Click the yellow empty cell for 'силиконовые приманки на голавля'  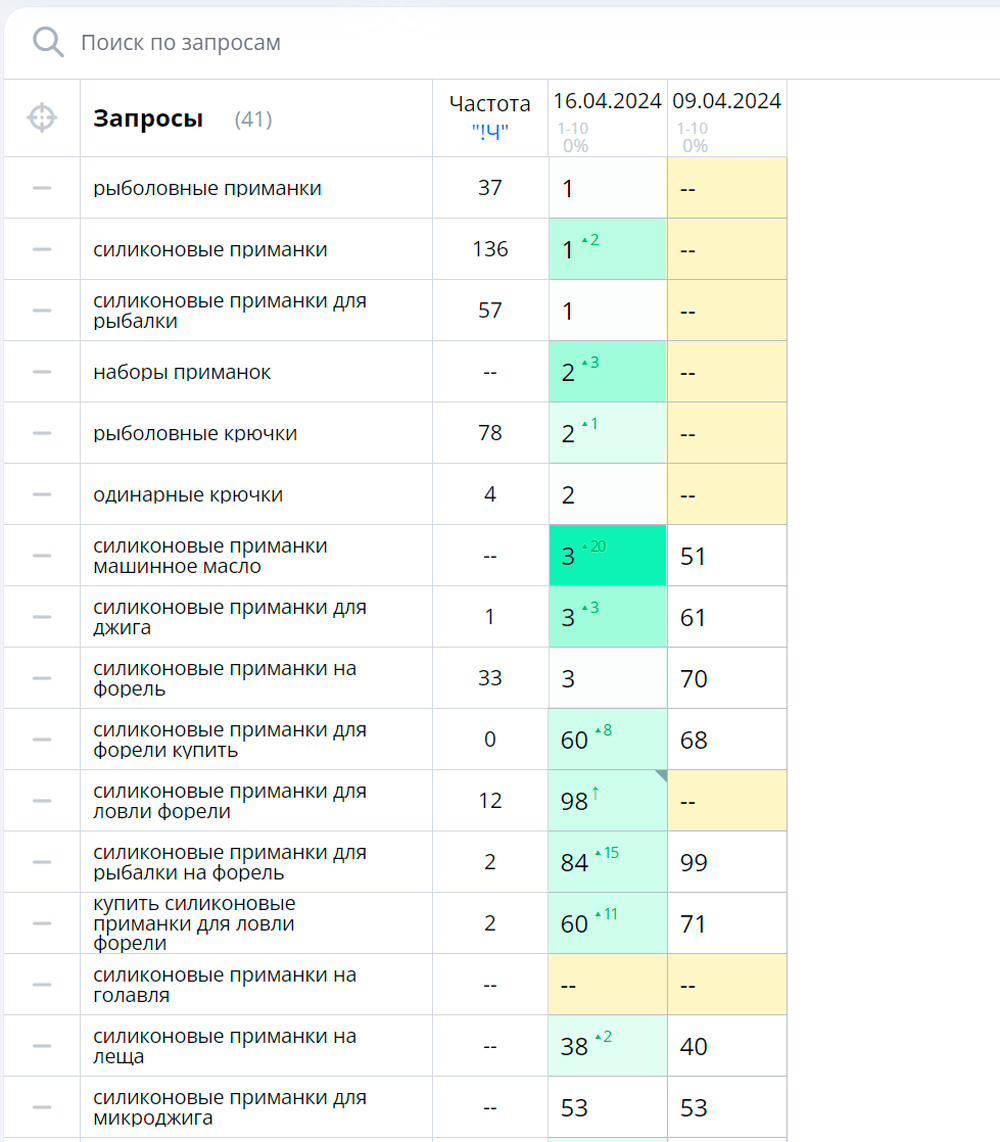pyautogui.click(x=607, y=985)
